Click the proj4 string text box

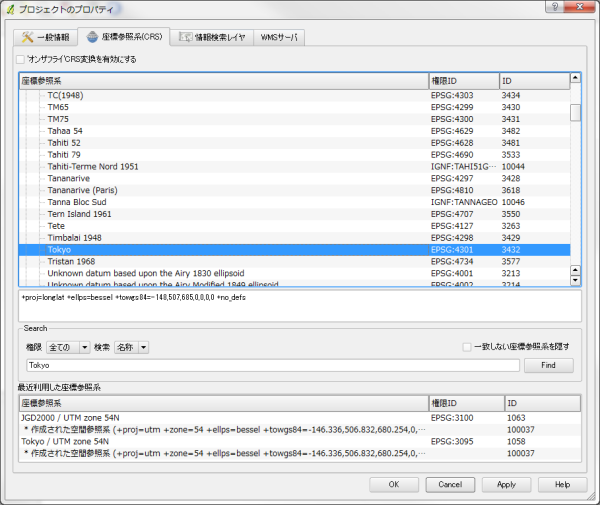tap(300, 306)
